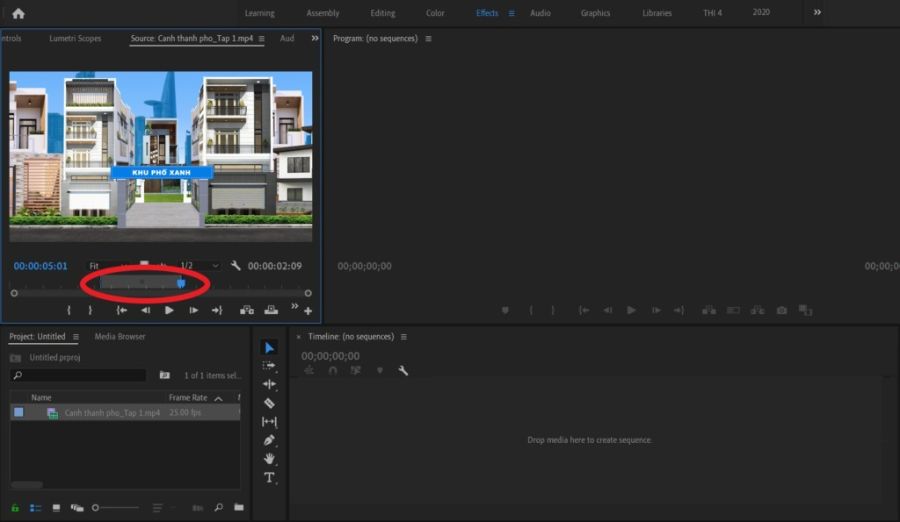This screenshot has height=522, width=900.
Task: Click the Overwrite button in Source monitor
Action: (x=271, y=310)
